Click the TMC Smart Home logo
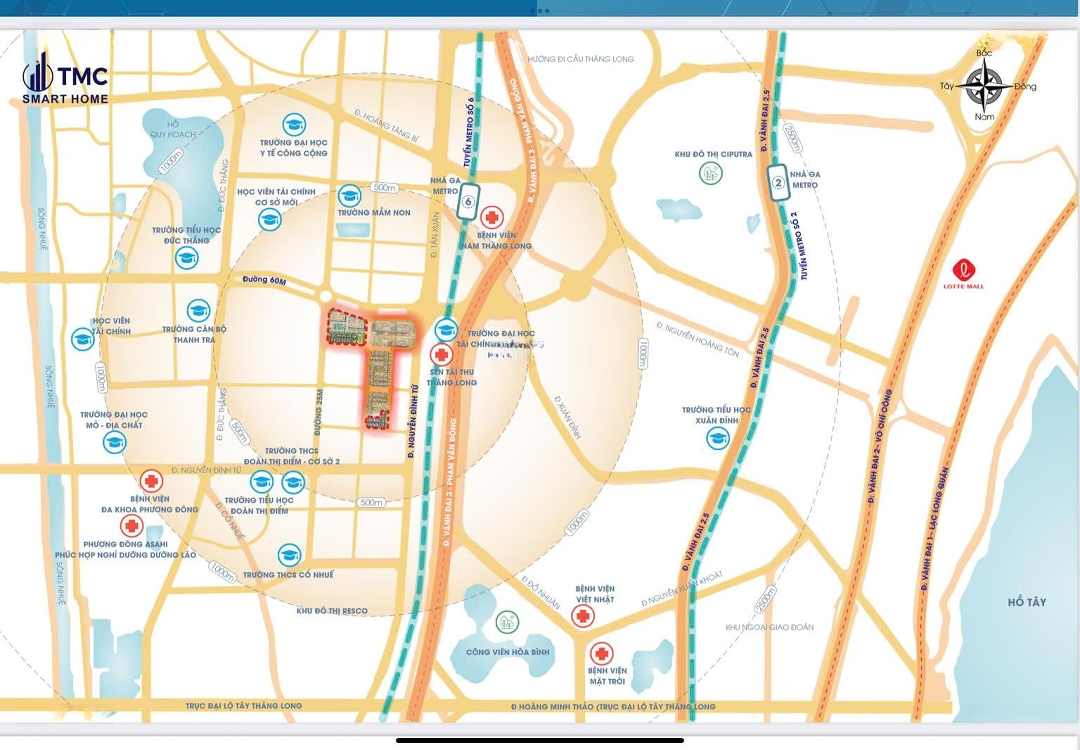1080x750 pixels. 66,80
